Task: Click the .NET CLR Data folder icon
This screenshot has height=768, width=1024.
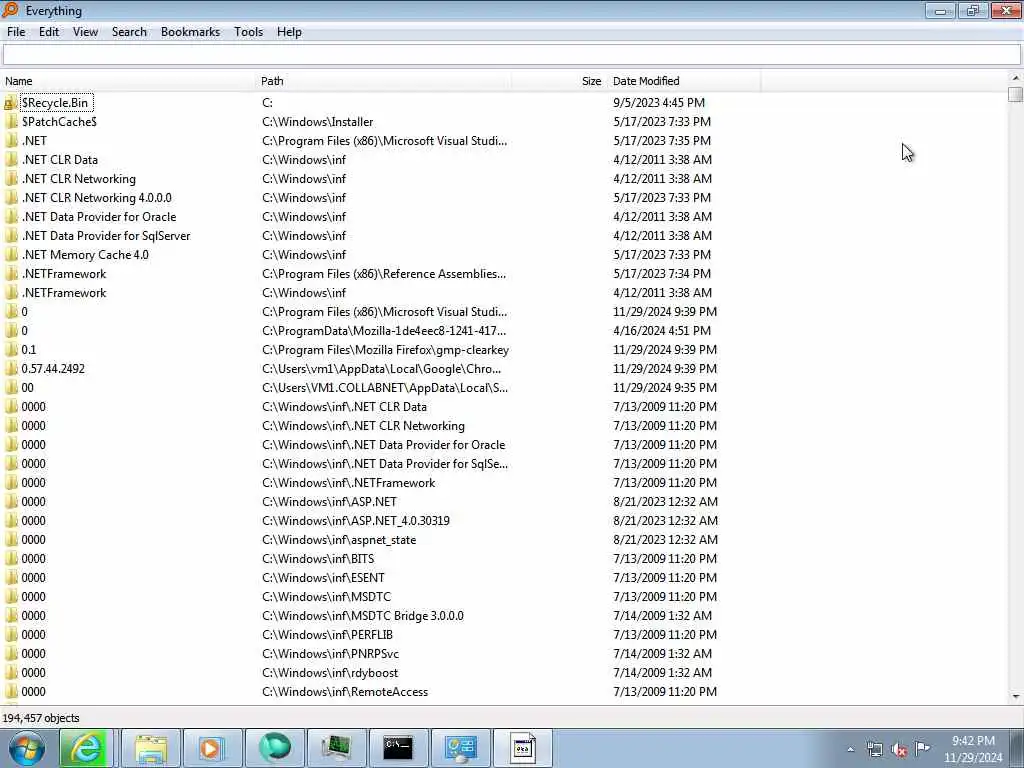Action: click(x=10, y=160)
